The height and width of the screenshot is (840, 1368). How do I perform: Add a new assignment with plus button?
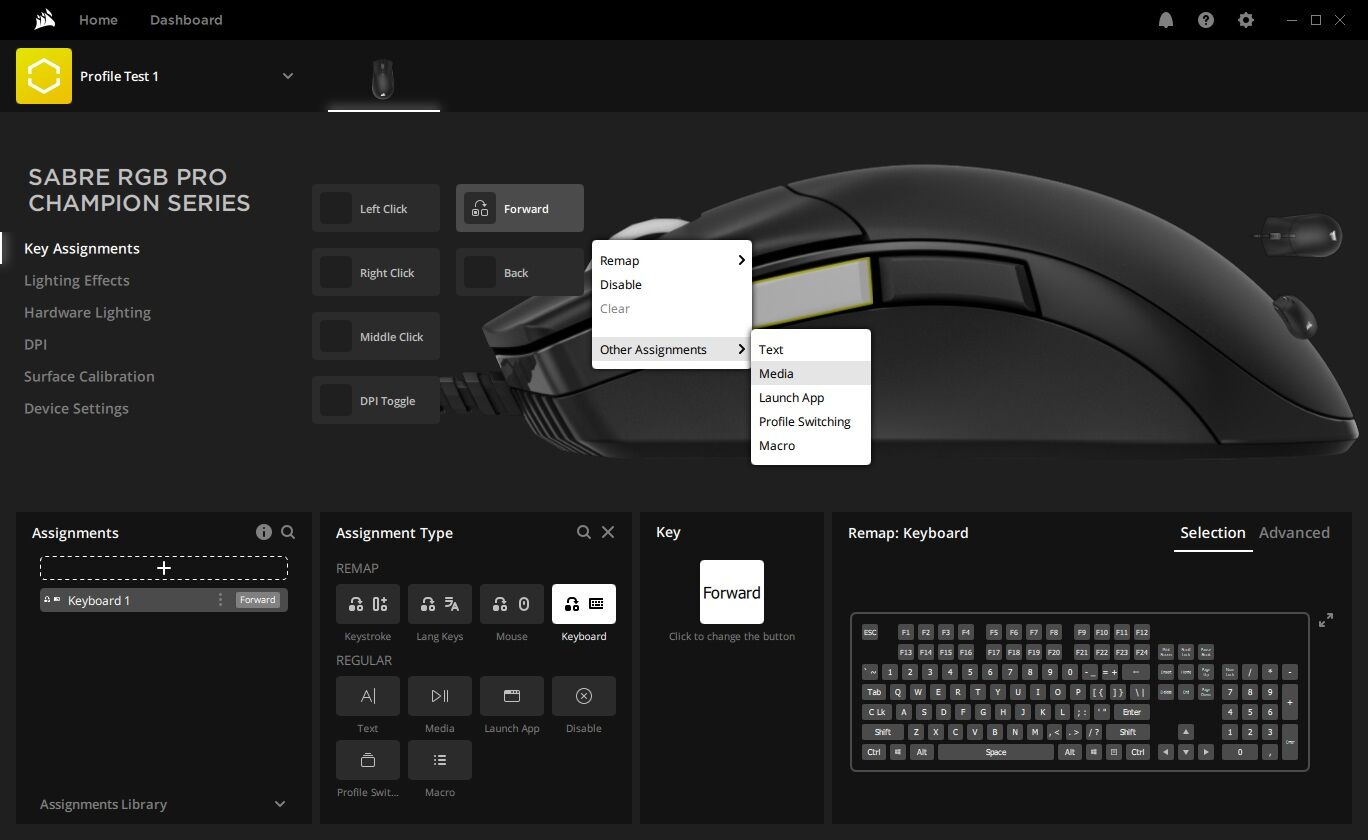pyautogui.click(x=164, y=568)
